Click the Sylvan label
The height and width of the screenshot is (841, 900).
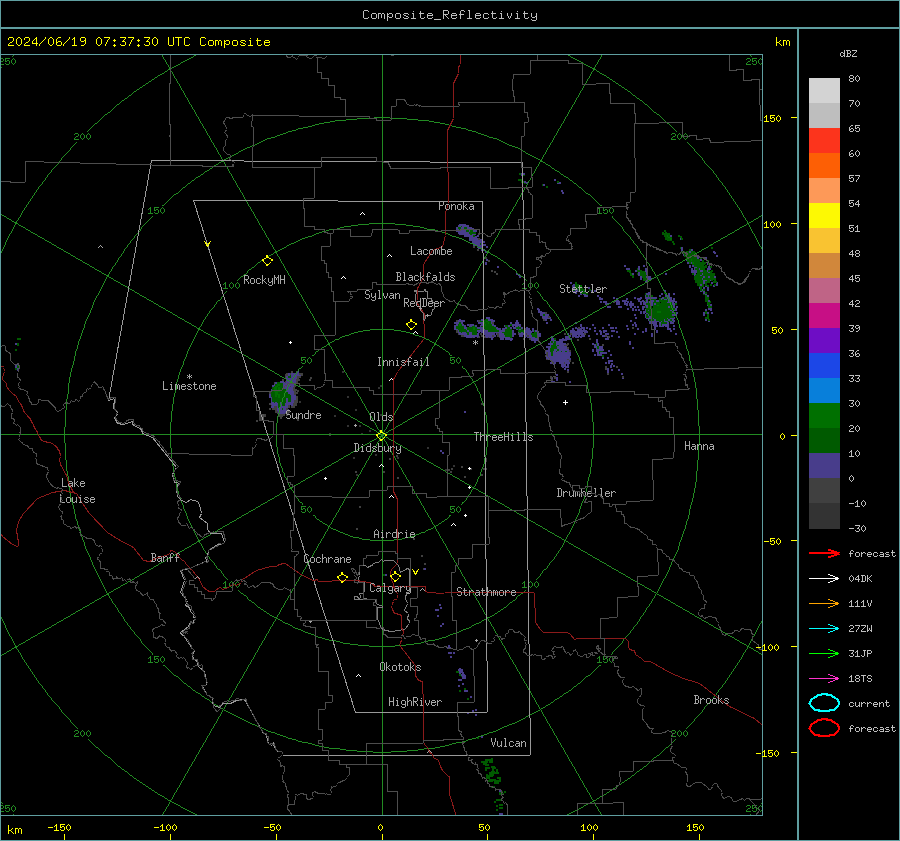coord(382,295)
